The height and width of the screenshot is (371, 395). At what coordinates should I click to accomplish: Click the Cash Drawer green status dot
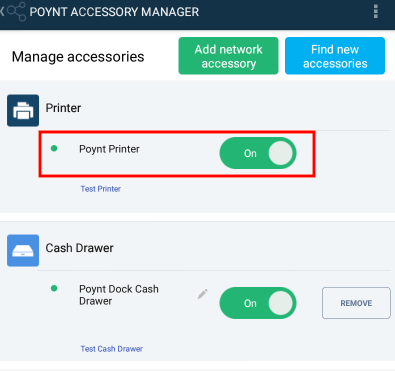(54, 288)
